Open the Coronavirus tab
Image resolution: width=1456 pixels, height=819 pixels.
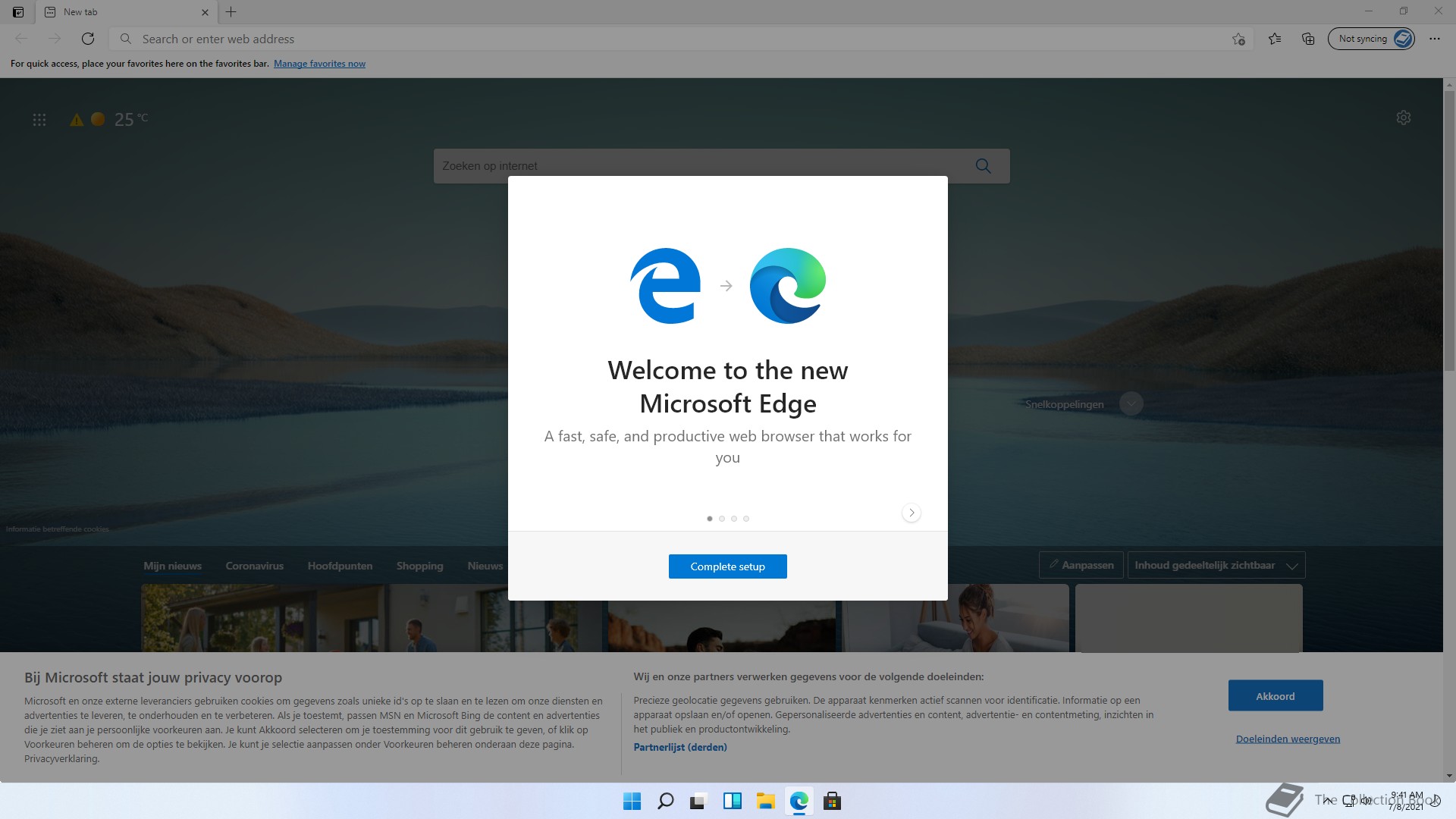pos(255,566)
